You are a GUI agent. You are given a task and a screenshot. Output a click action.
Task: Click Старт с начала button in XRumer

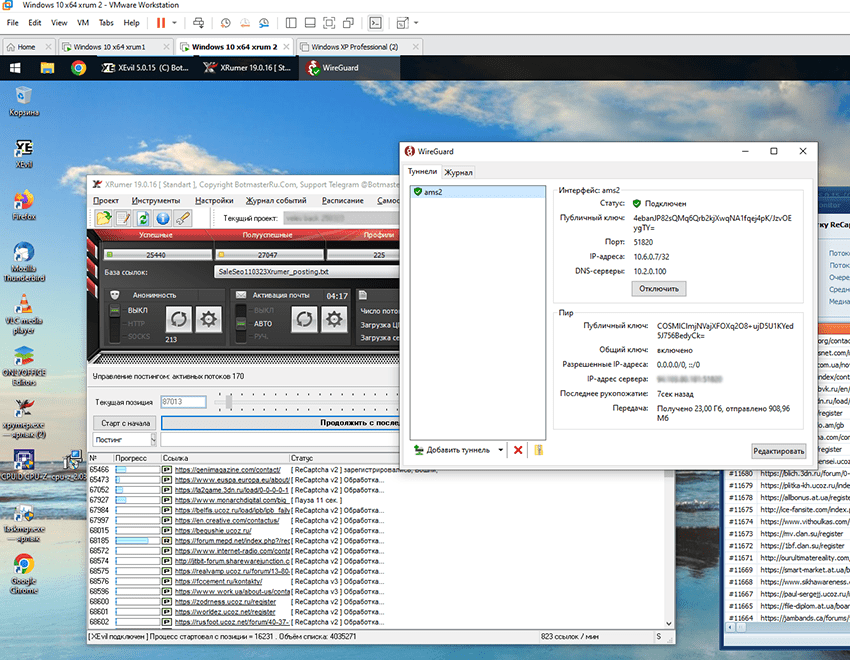[125, 423]
